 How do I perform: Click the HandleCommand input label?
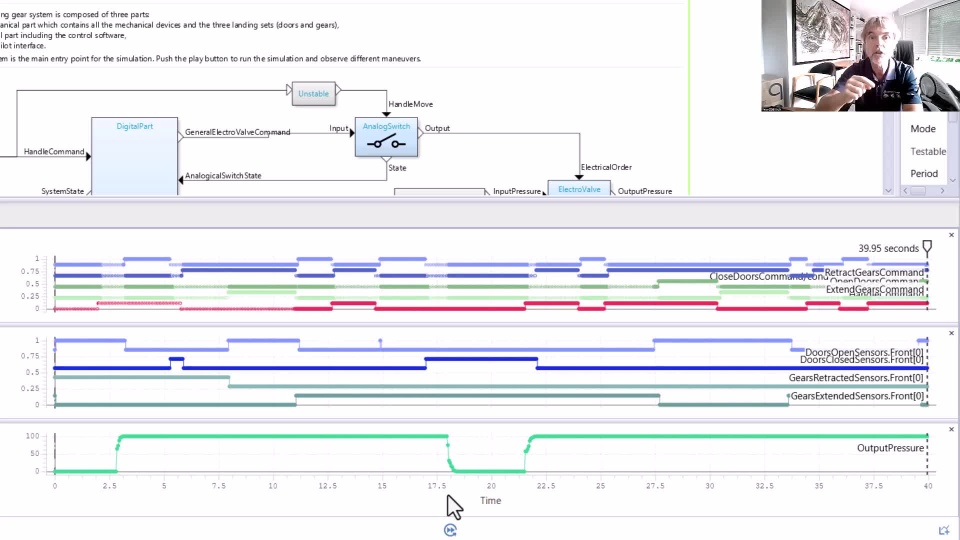tap(54, 152)
